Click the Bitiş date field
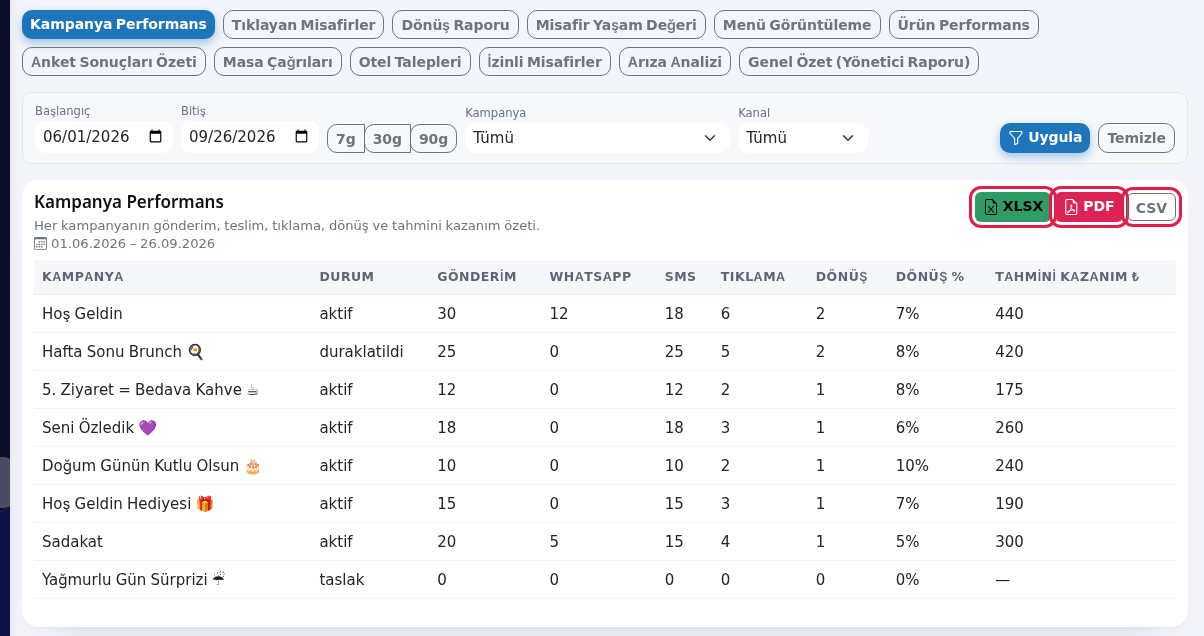The width and height of the screenshot is (1204, 636). (x=250, y=137)
